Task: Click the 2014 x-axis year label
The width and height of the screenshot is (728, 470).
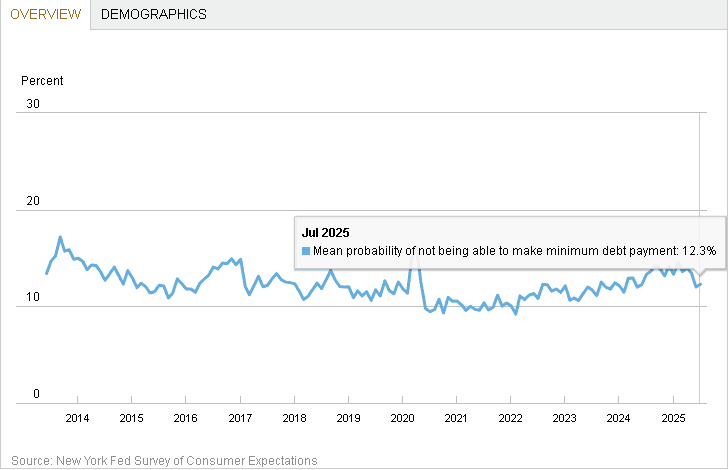Action: pyautogui.click(x=77, y=418)
